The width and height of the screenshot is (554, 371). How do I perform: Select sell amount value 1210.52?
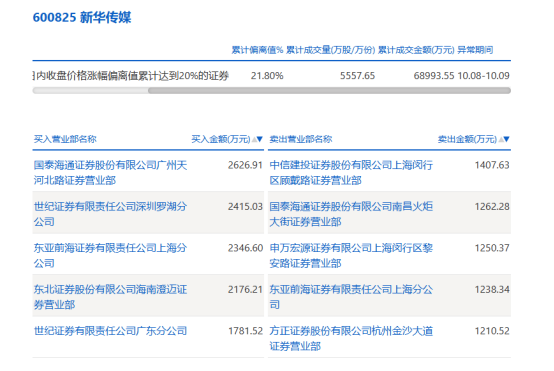pyautogui.click(x=492, y=331)
